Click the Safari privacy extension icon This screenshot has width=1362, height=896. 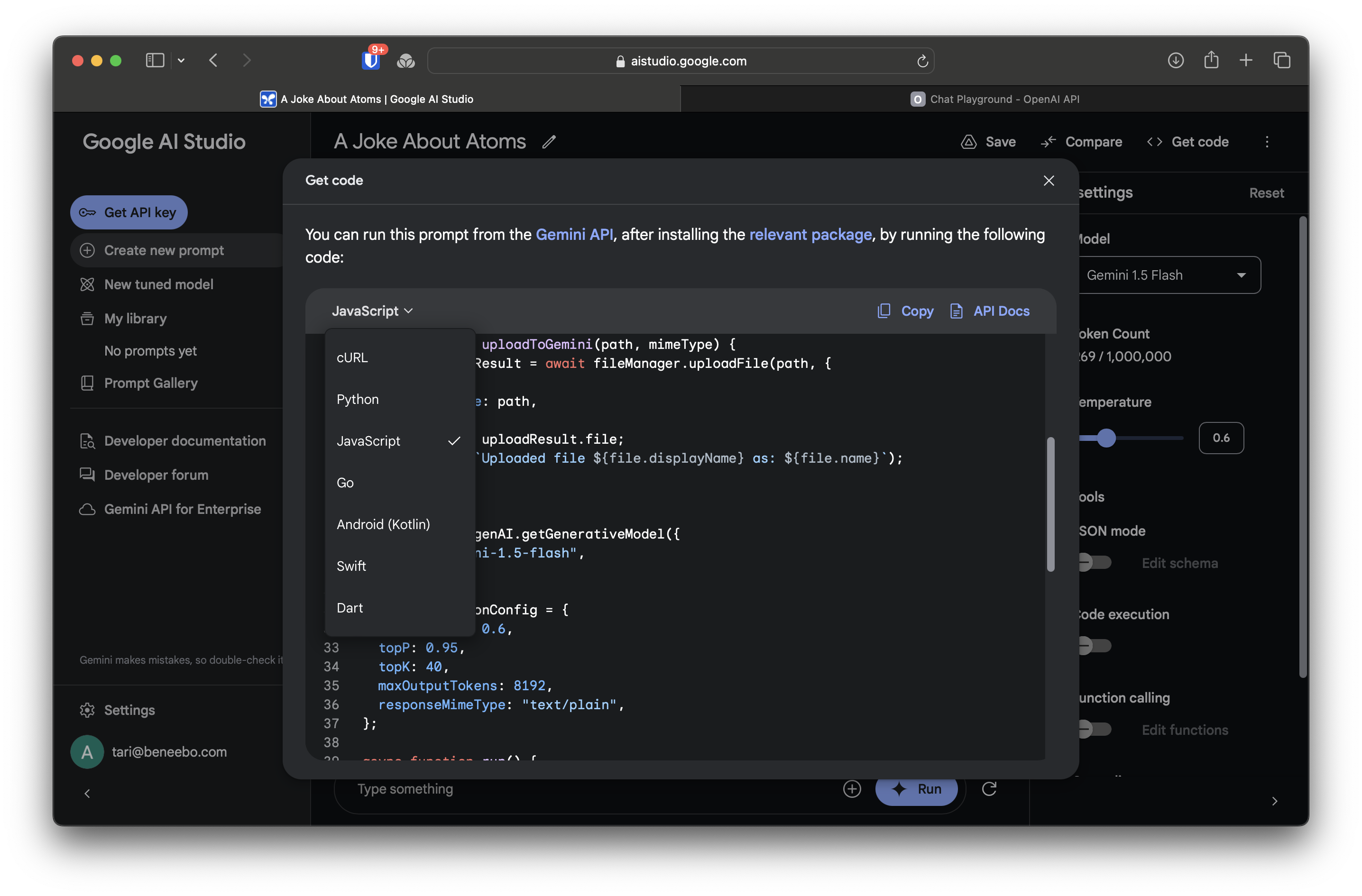[x=406, y=61]
